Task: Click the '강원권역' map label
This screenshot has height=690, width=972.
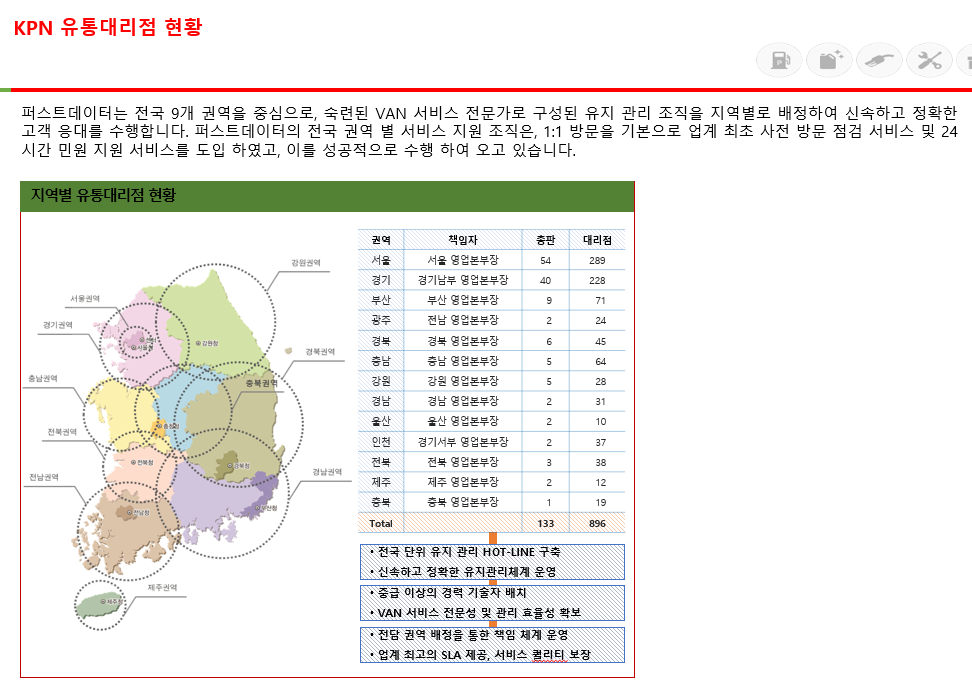Action: pyautogui.click(x=306, y=263)
